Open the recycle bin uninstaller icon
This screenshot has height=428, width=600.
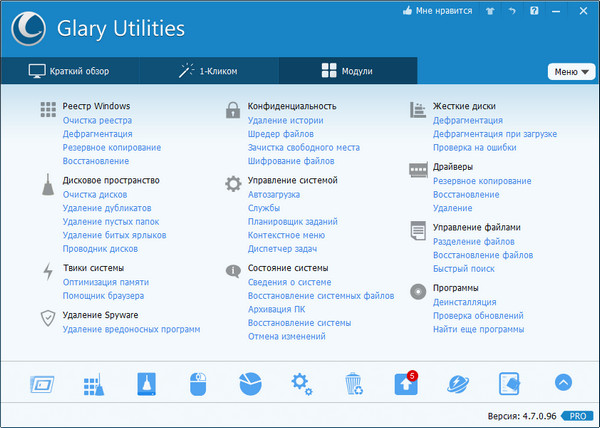coord(353,382)
